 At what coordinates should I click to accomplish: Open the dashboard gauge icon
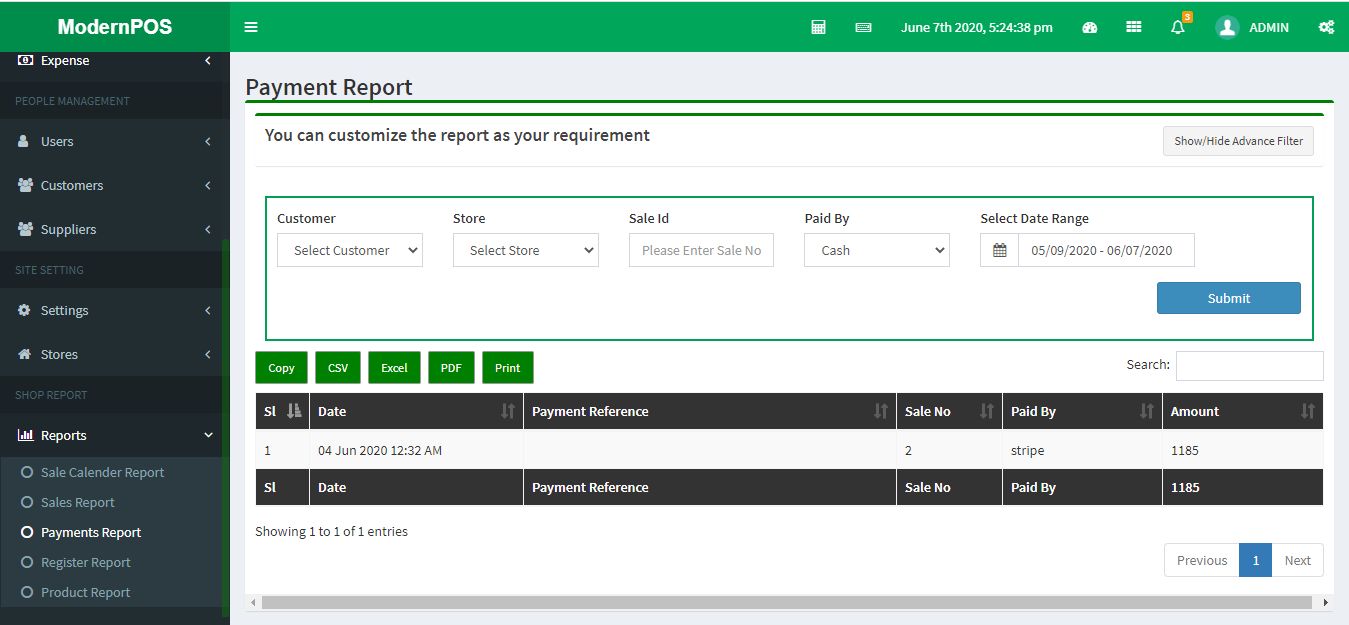[1090, 27]
